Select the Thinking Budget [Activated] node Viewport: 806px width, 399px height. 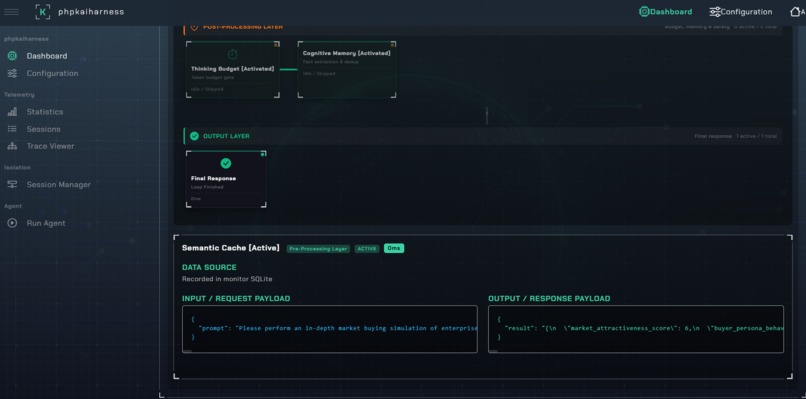[233, 69]
